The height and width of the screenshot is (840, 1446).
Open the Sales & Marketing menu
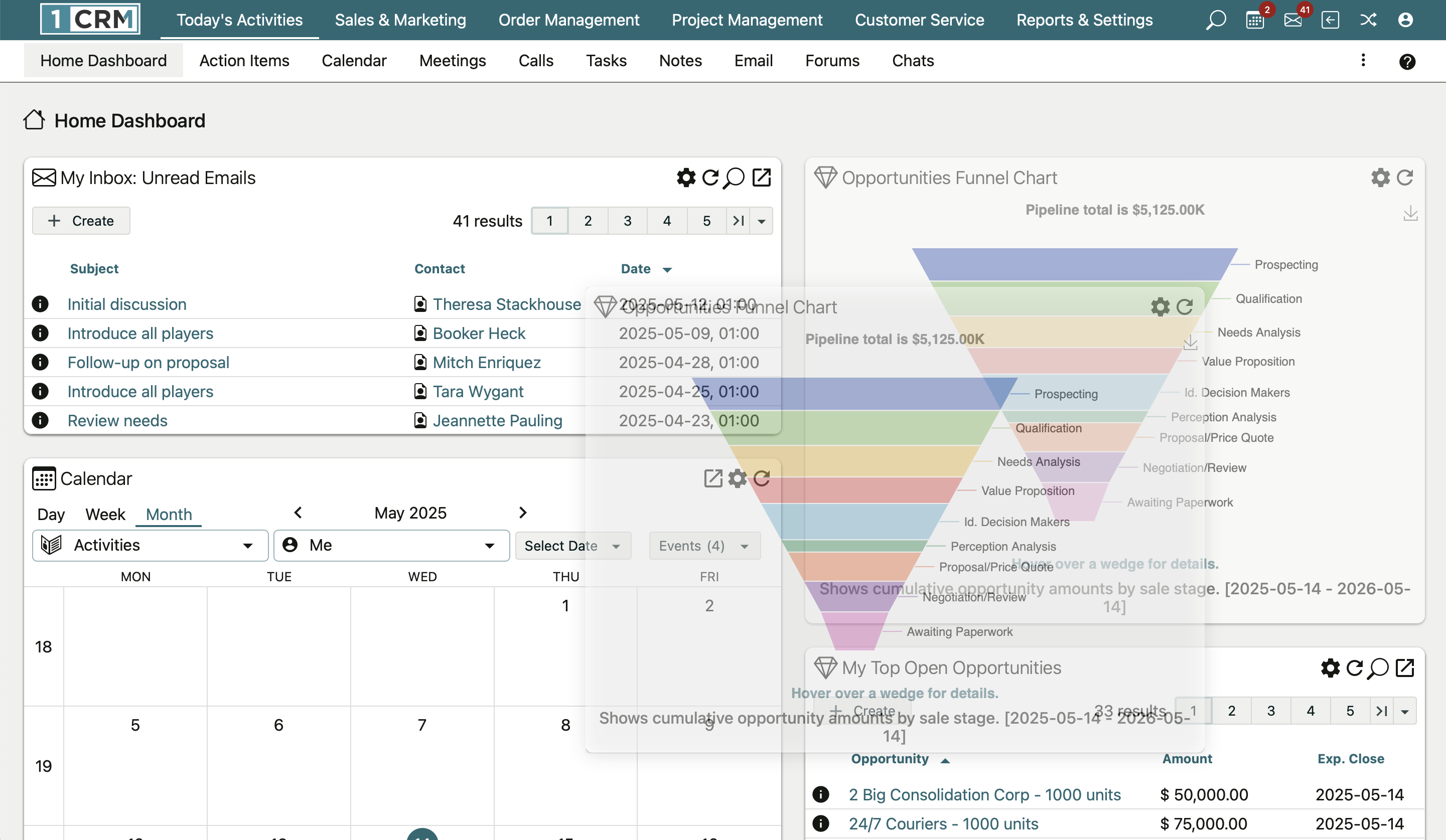(x=400, y=20)
